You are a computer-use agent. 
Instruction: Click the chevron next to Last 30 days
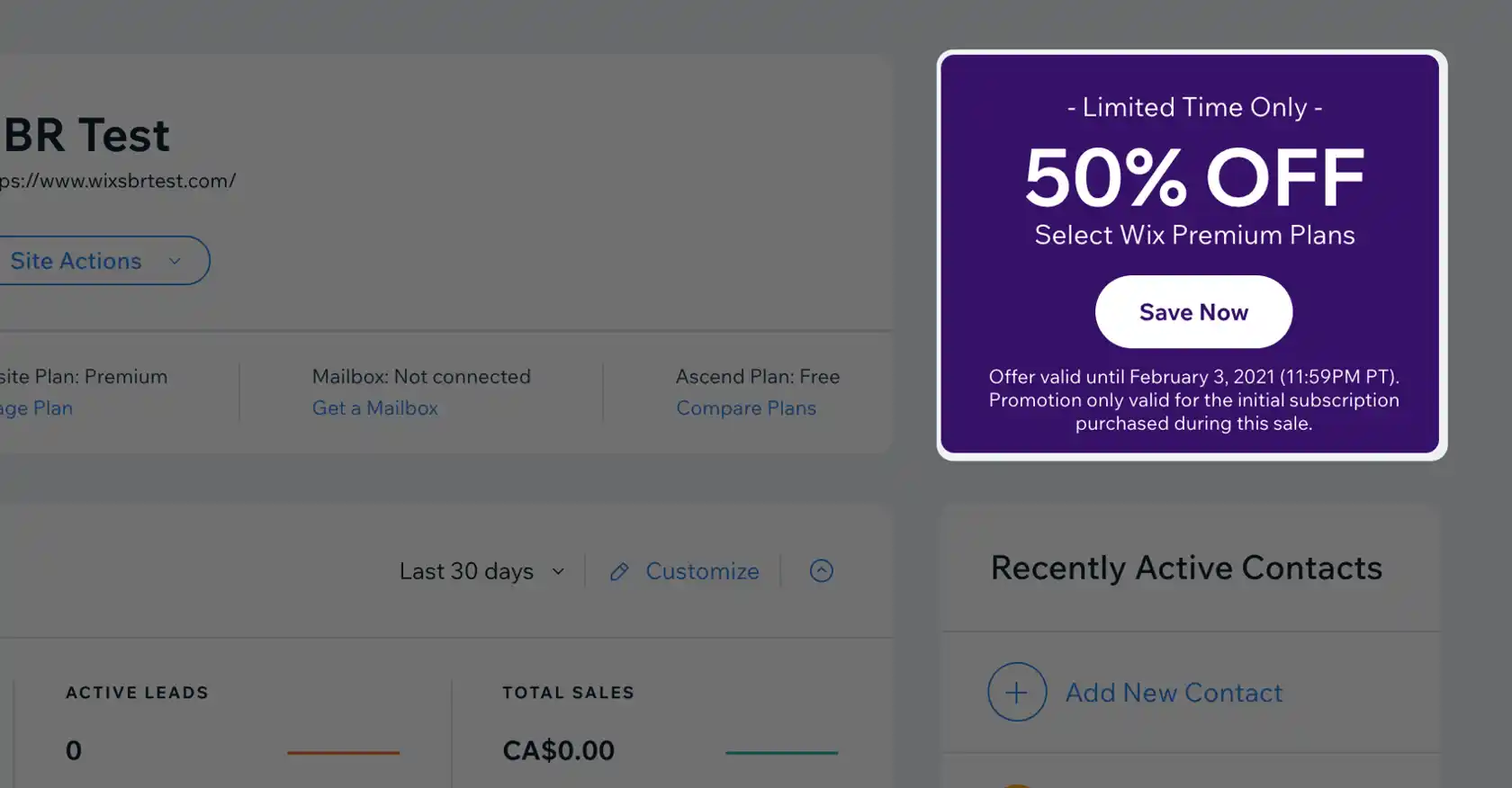[x=558, y=571]
